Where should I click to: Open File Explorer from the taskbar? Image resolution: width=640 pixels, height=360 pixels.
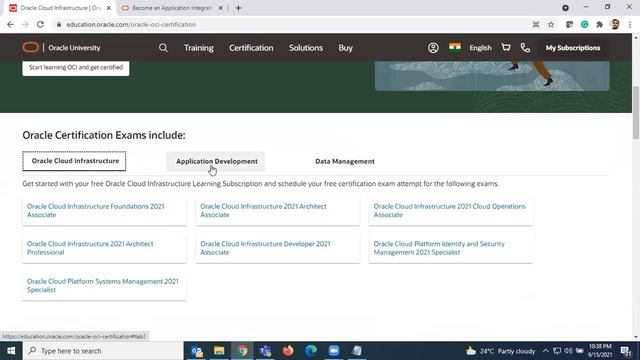[x=219, y=351]
